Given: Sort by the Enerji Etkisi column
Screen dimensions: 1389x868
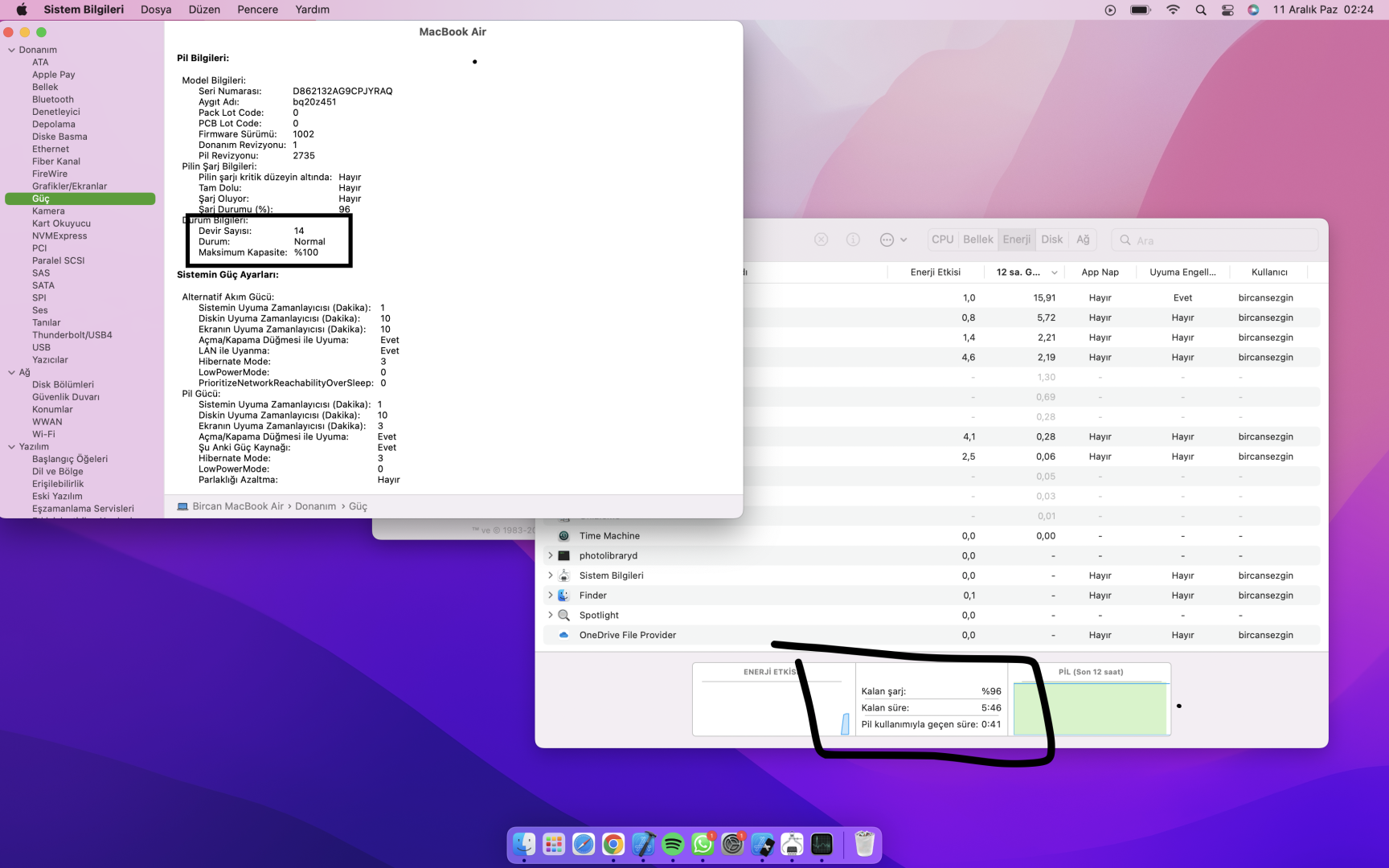Looking at the screenshot, I should coord(936,272).
